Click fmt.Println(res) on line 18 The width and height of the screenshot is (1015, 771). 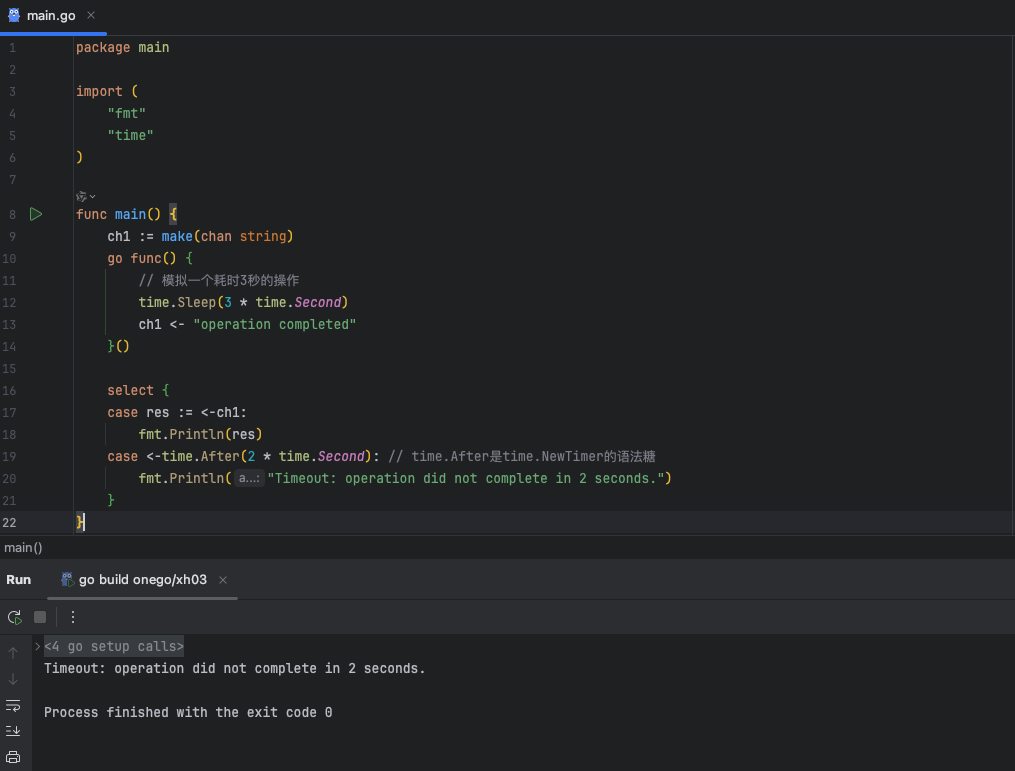tap(200, 434)
